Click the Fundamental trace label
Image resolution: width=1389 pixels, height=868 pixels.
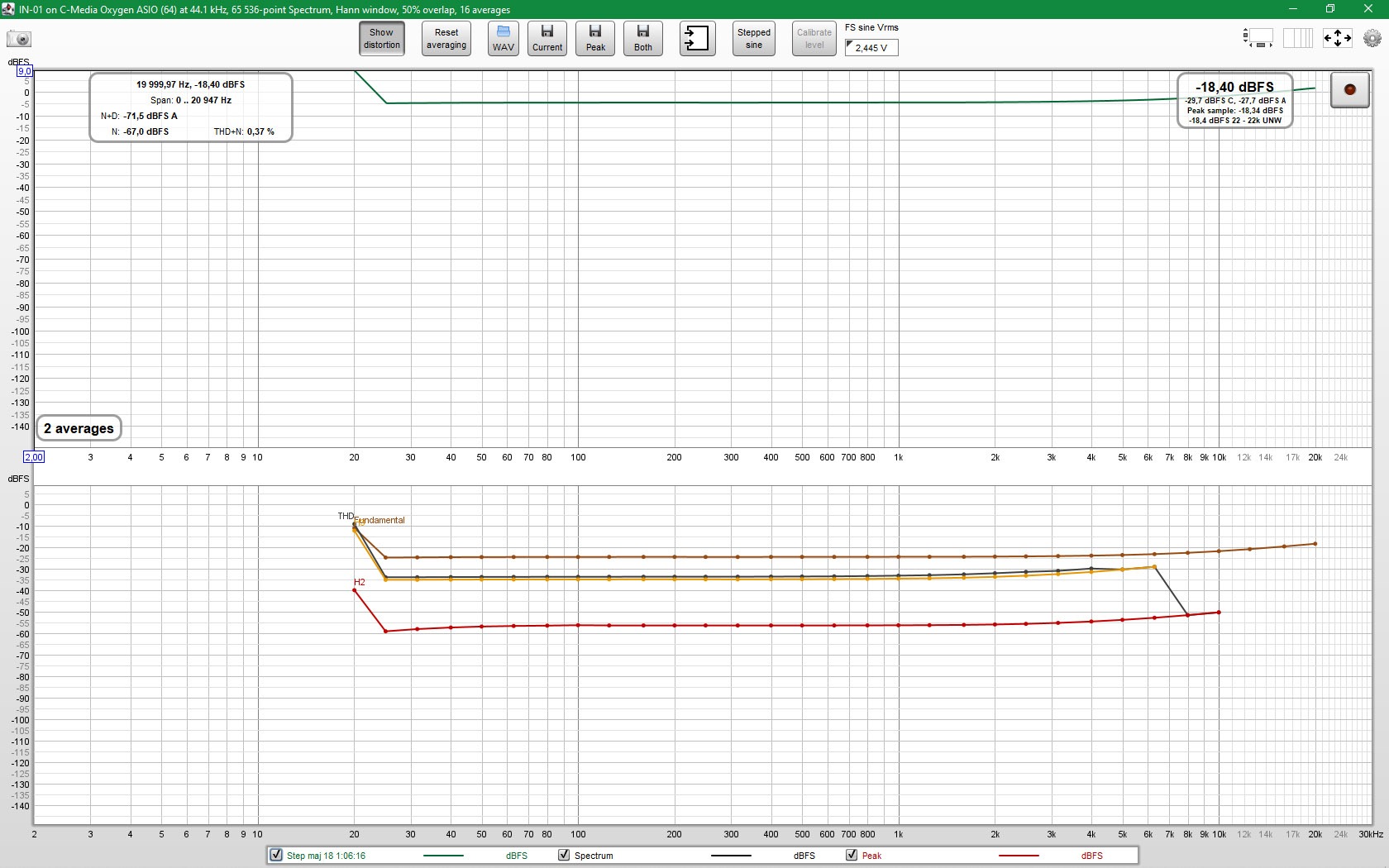tap(380, 520)
